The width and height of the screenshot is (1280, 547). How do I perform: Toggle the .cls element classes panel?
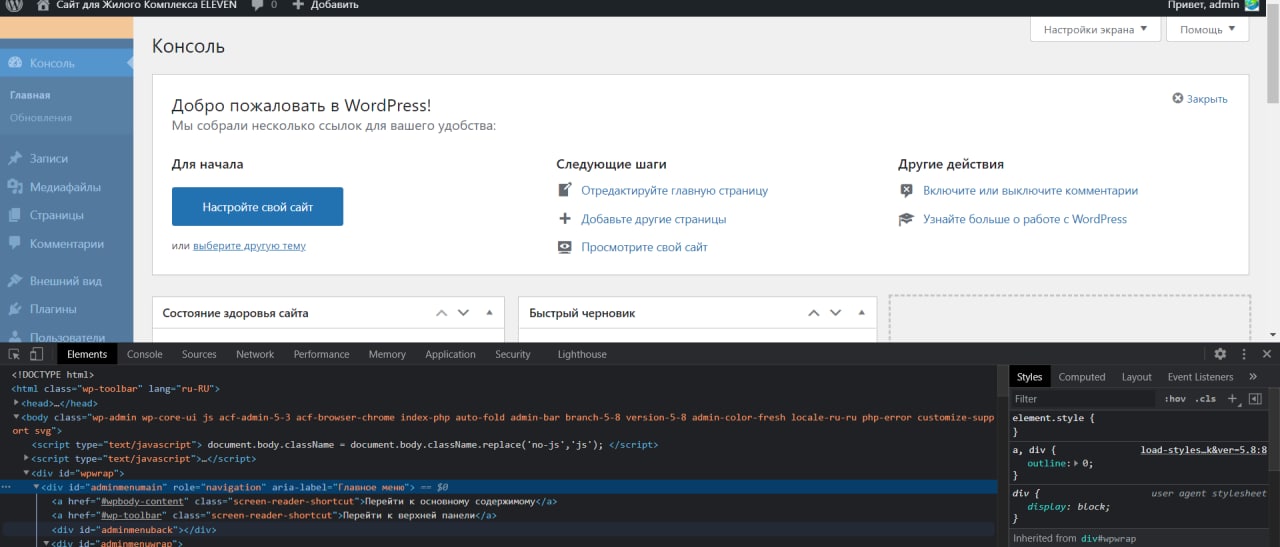pos(1205,398)
